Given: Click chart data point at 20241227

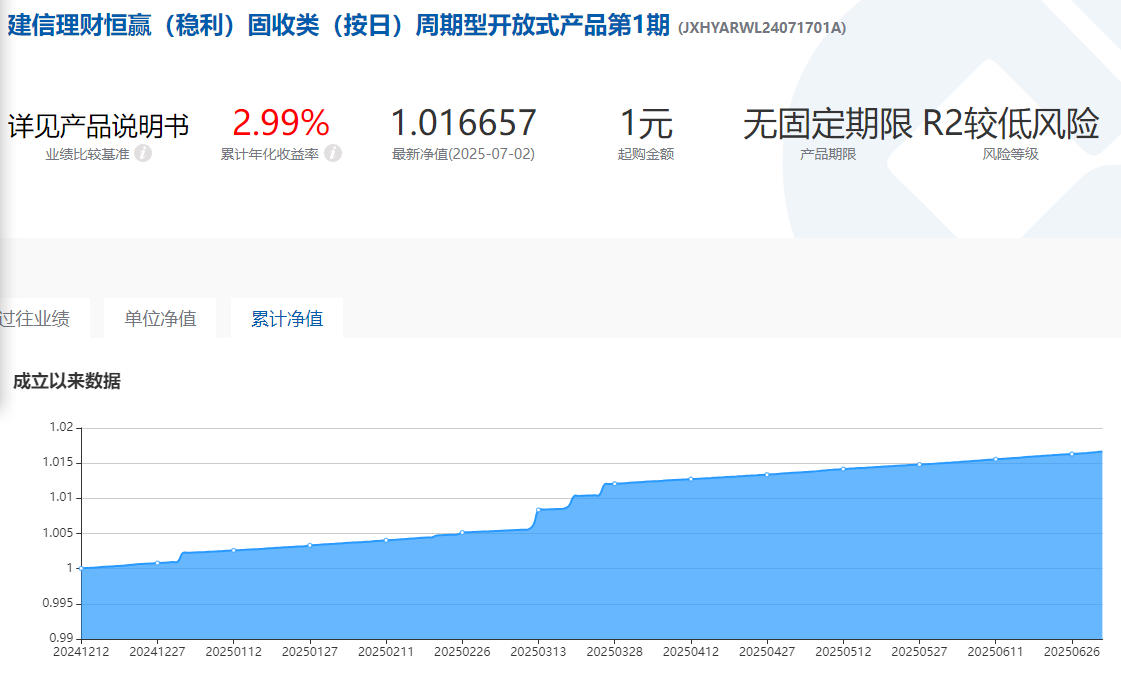Looking at the screenshot, I should [157, 563].
